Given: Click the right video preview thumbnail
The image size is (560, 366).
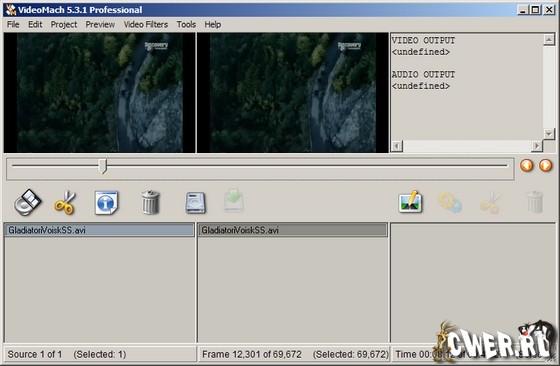Looking at the screenshot, I should [292, 93].
